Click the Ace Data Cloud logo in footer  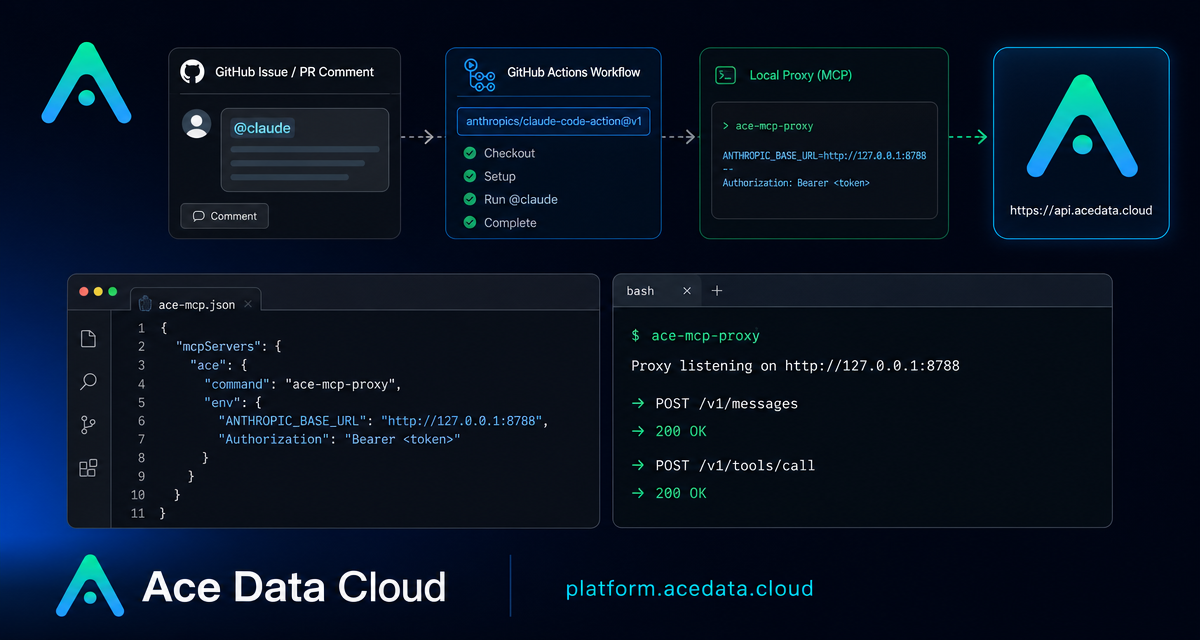[x=89, y=585]
